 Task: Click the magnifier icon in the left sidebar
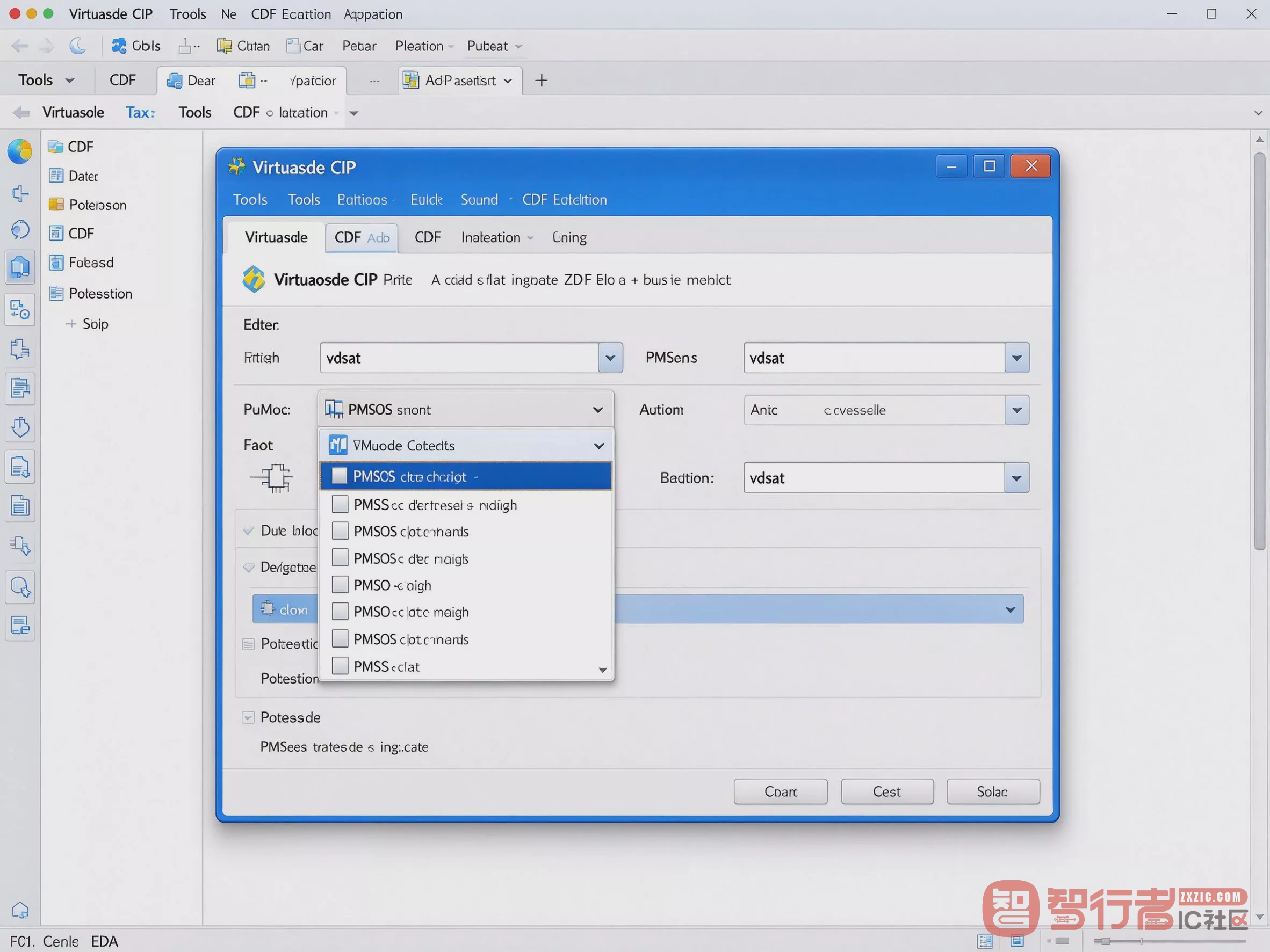pos(20,587)
